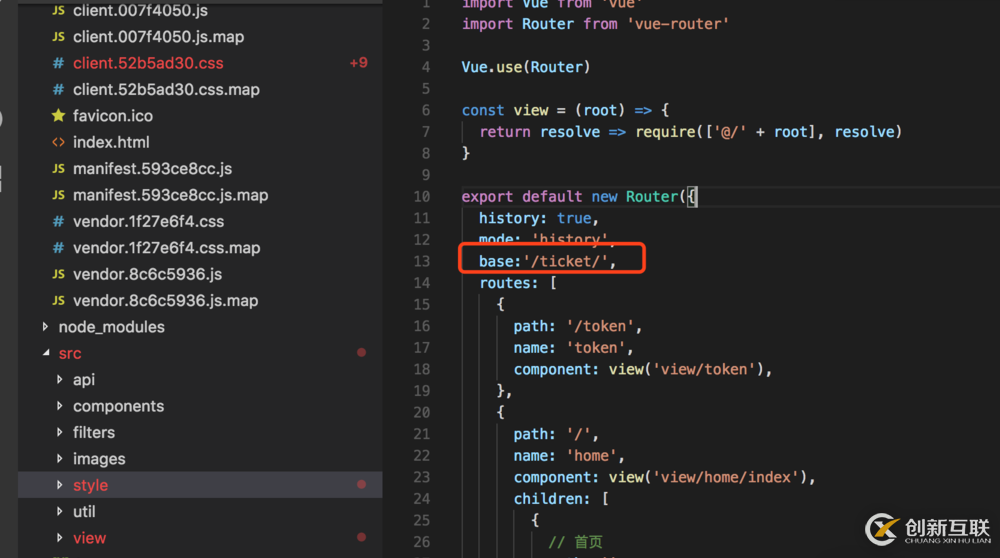Image resolution: width=1000 pixels, height=558 pixels.
Task: Click JS icon of client.007f4050.js.map
Action: coord(59,37)
